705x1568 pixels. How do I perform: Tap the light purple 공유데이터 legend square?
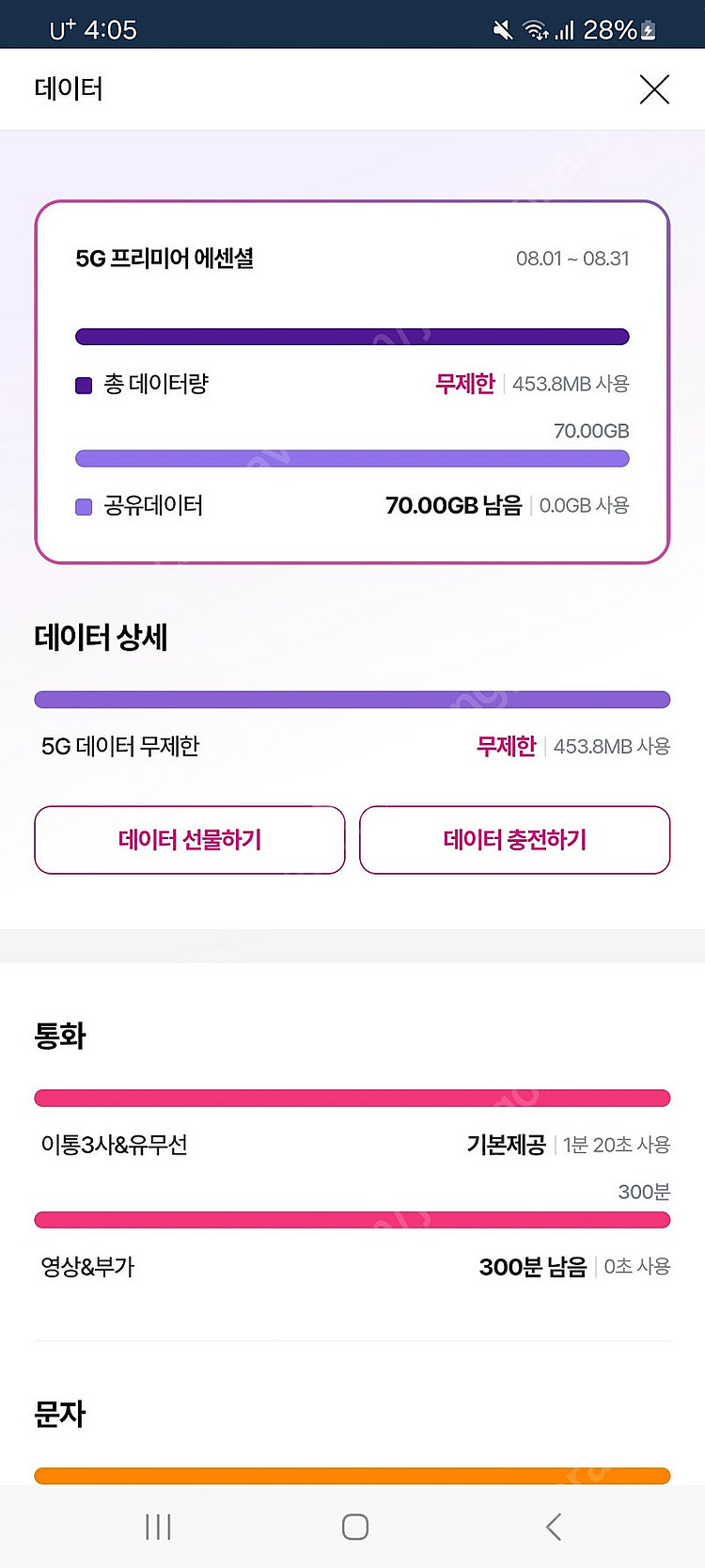(x=84, y=507)
